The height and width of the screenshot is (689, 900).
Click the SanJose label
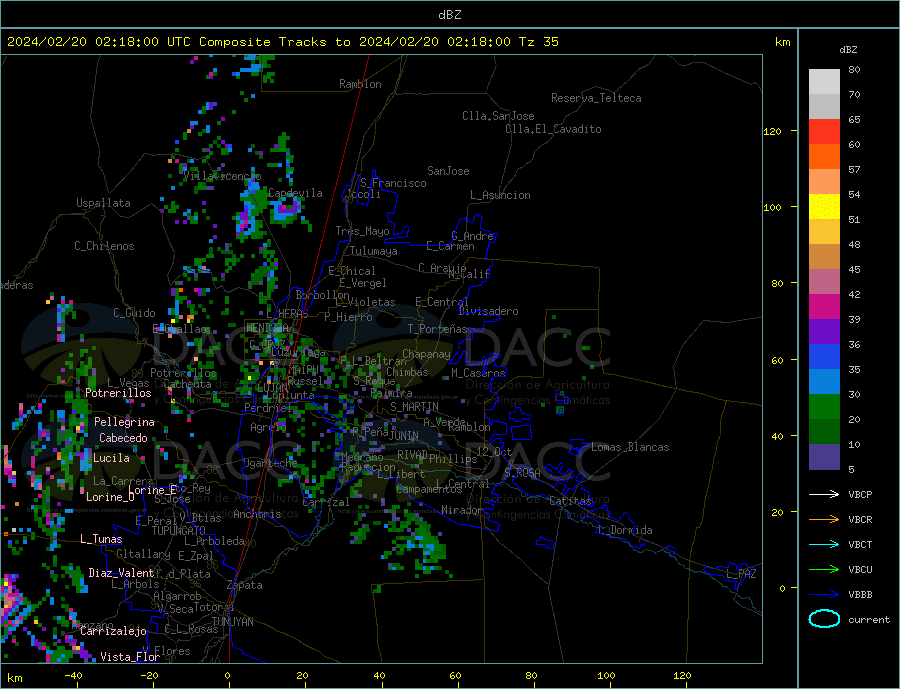448,171
